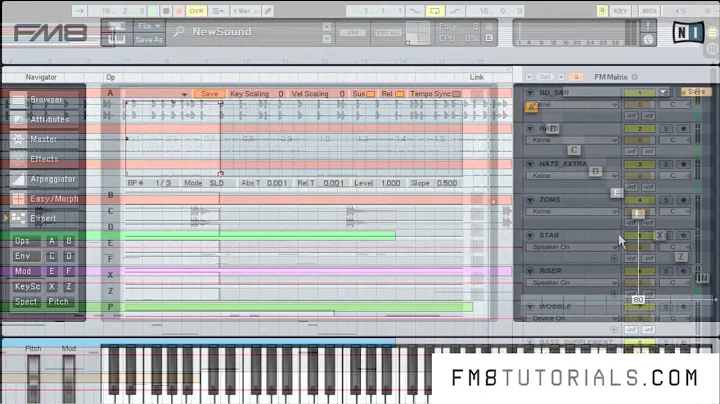Toggle the punch-out switch by the loop button

(455, 11)
